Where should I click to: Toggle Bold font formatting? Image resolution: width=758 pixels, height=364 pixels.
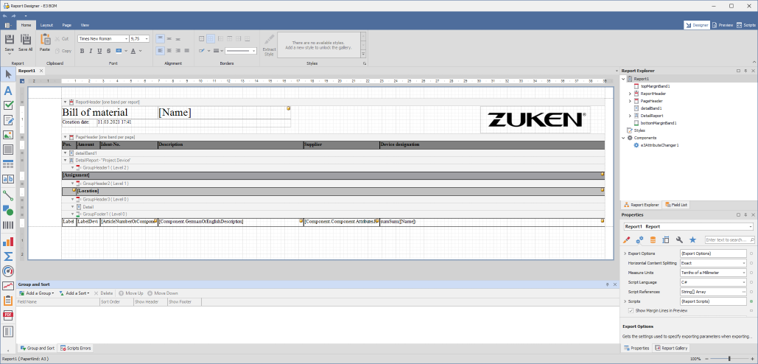82,51
